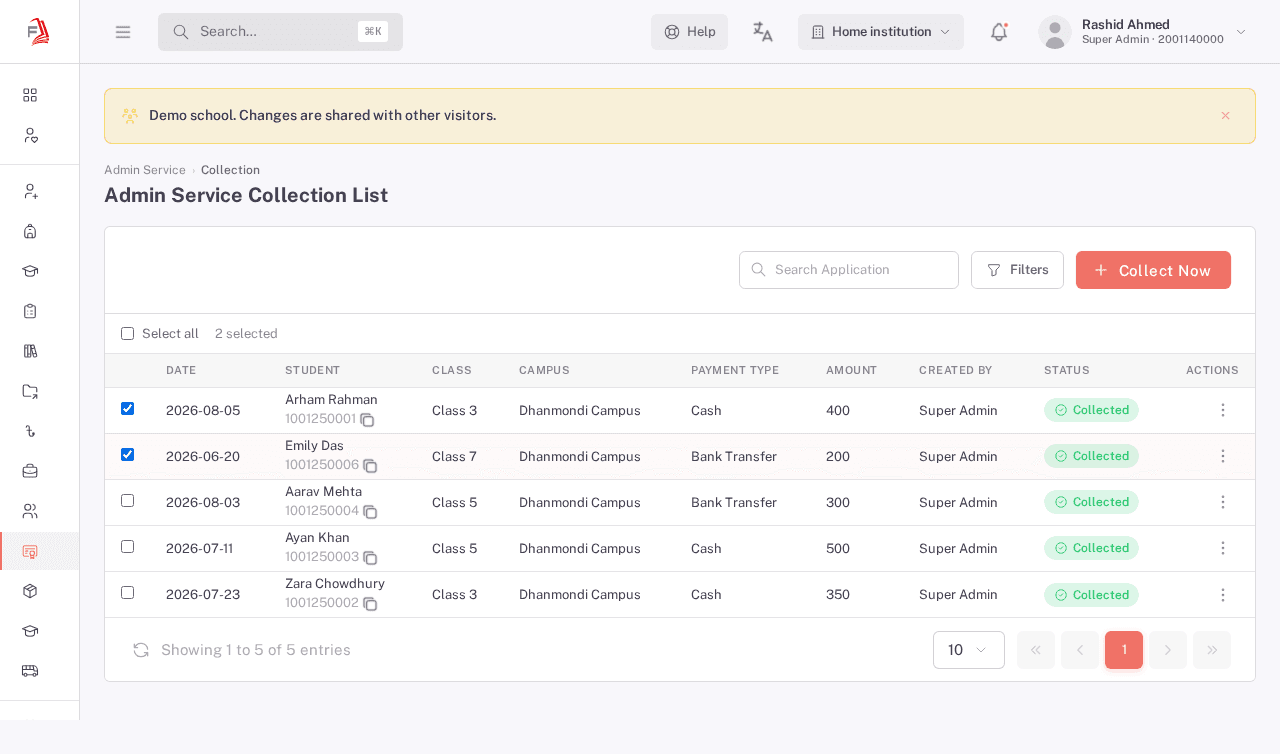
Task: Check the Aarav Mehta row checkbox
Action: coord(127,500)
